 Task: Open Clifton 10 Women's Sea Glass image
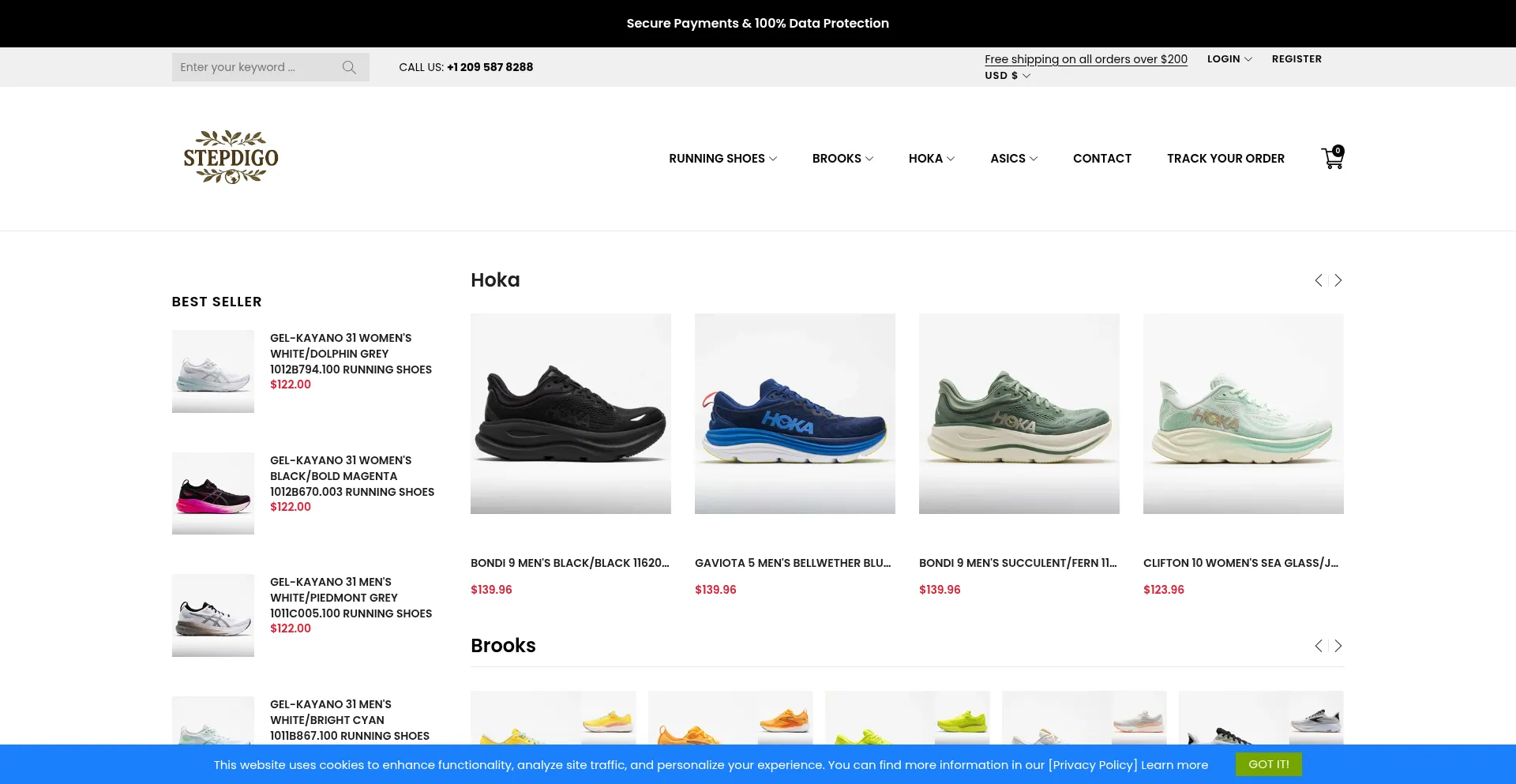pyautogui.click(x=1244, y=414)
